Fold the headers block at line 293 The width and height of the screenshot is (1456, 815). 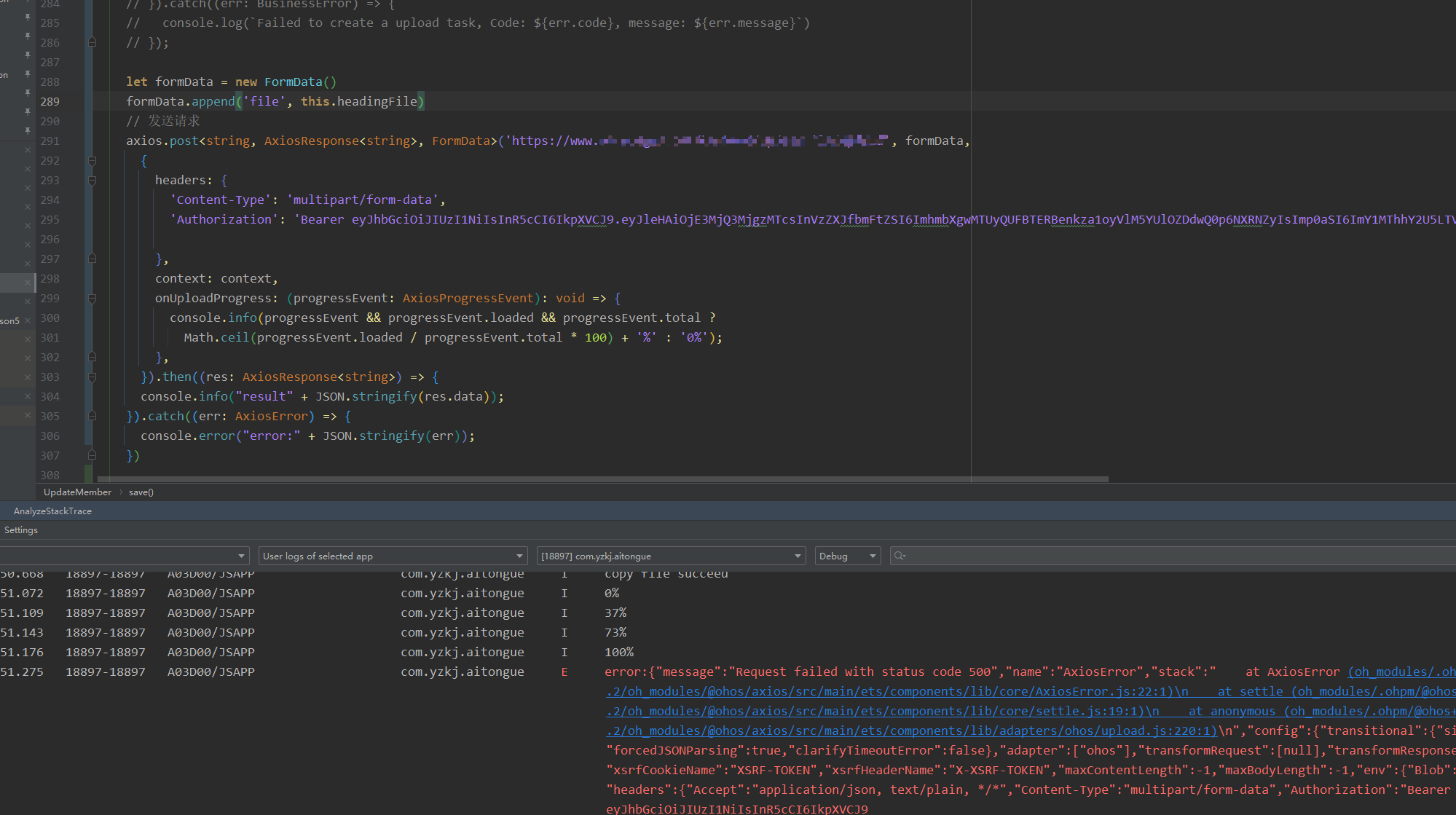tap(93, 180)
